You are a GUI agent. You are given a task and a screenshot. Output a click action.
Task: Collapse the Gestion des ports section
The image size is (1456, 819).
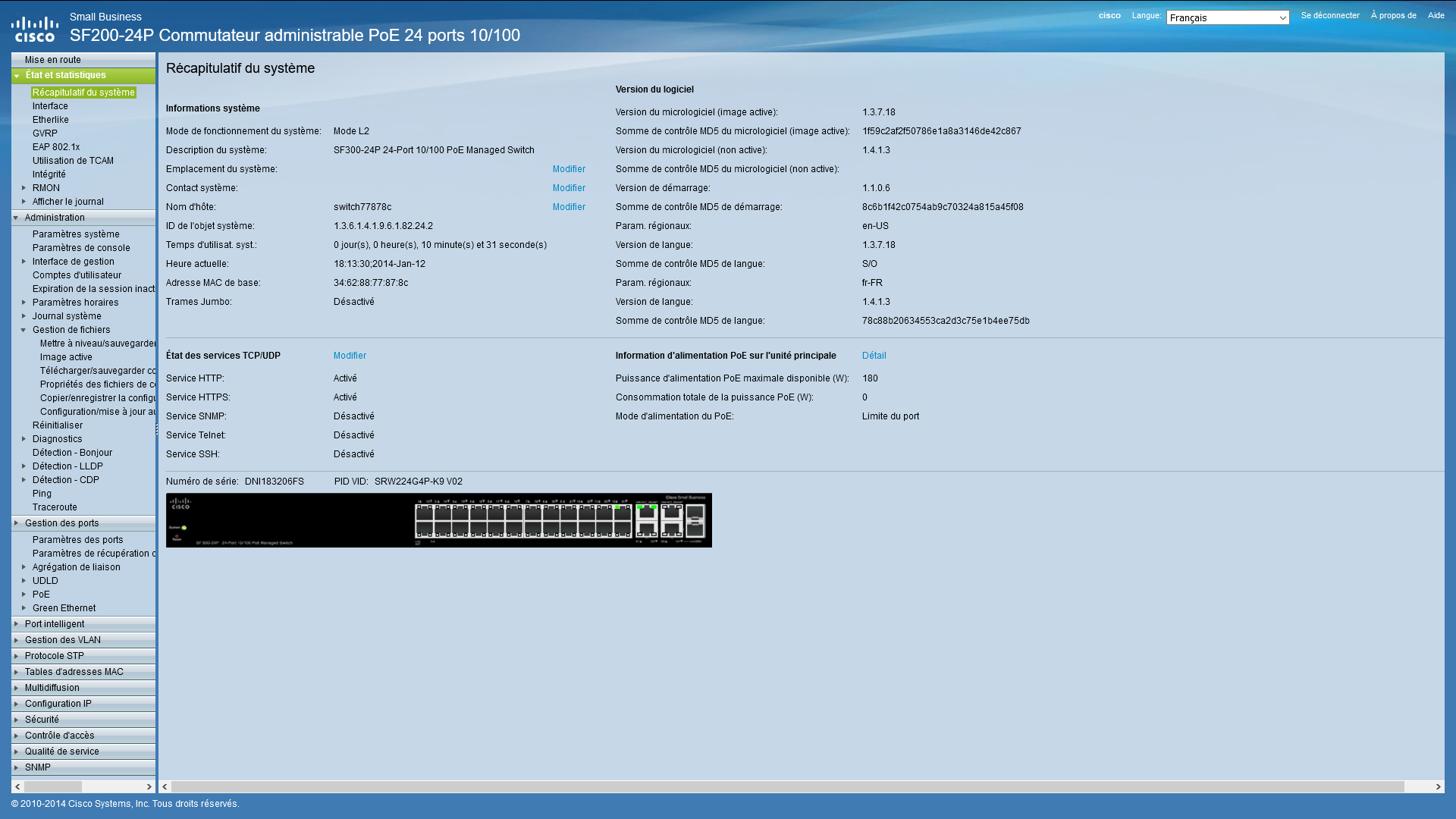[x=16, y=523]
